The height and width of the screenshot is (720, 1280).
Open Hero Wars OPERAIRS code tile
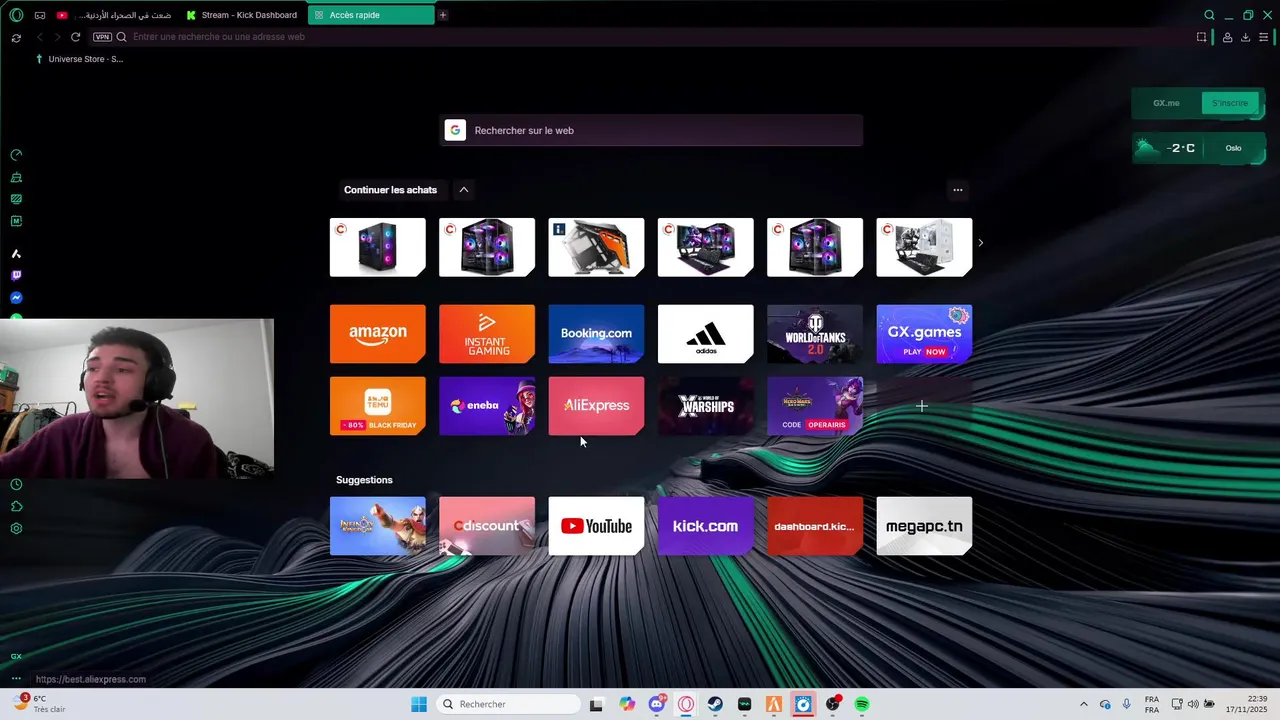[815, 406]
